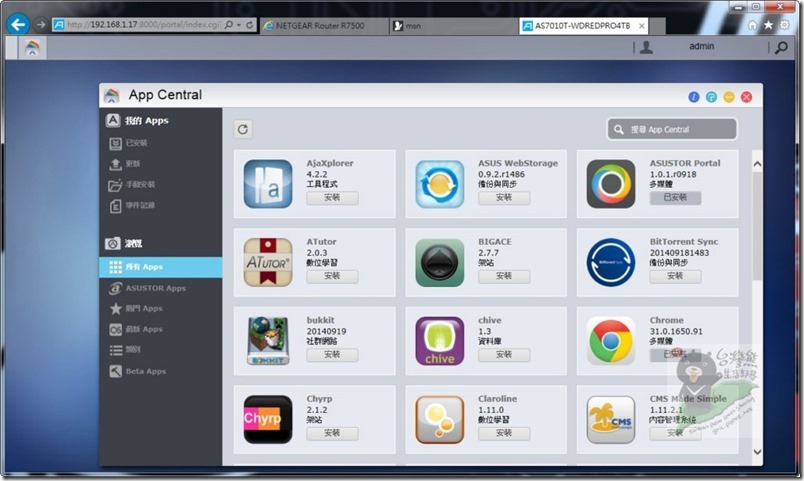The image size is (804, 481).
Task: Switch to the msn browser tab
Action: (x=454, y=26)
